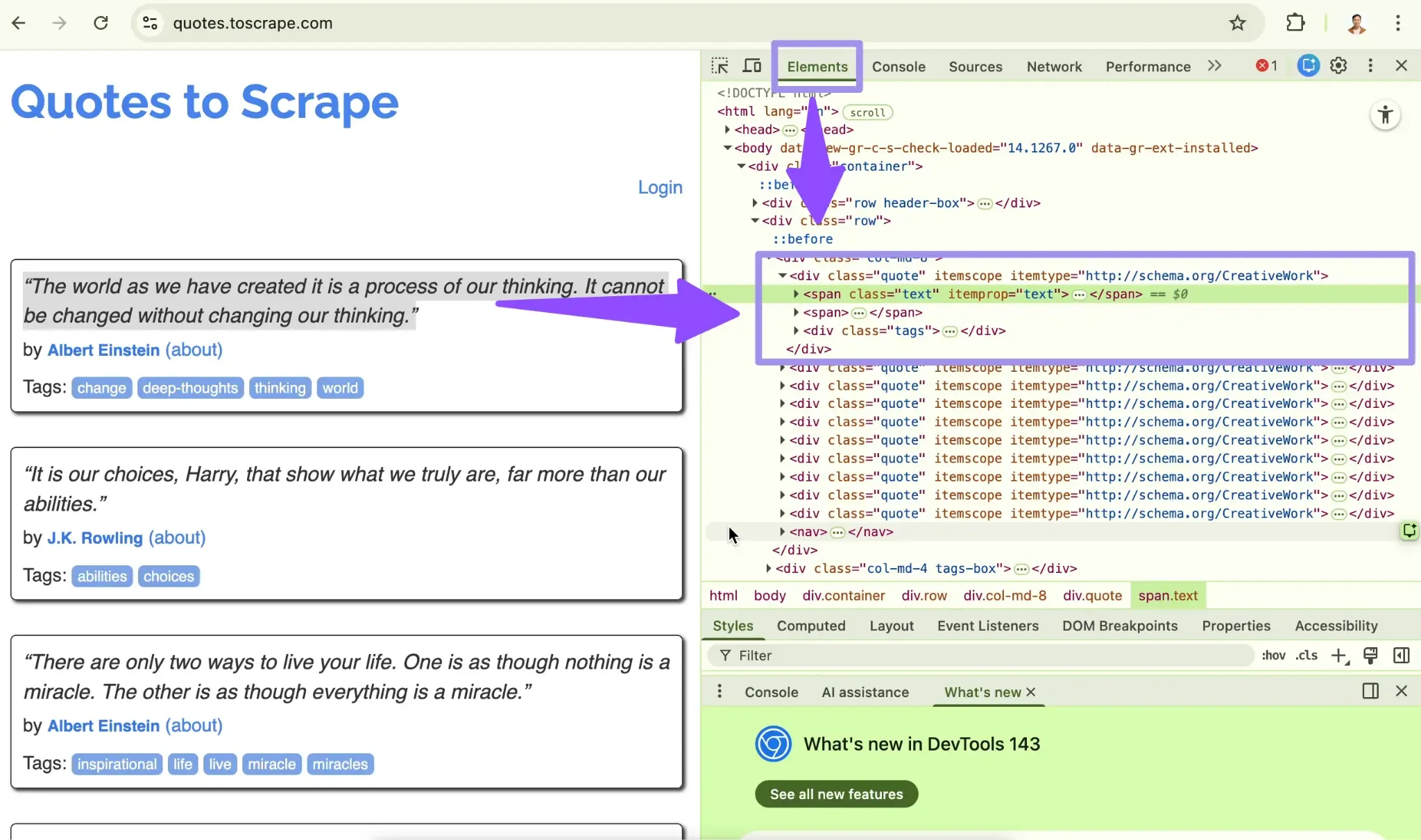The height and width of the screenshot is (840, 1421).
Task: Expand the head element node
Action: pyautogui.click(x=728, y=129)
